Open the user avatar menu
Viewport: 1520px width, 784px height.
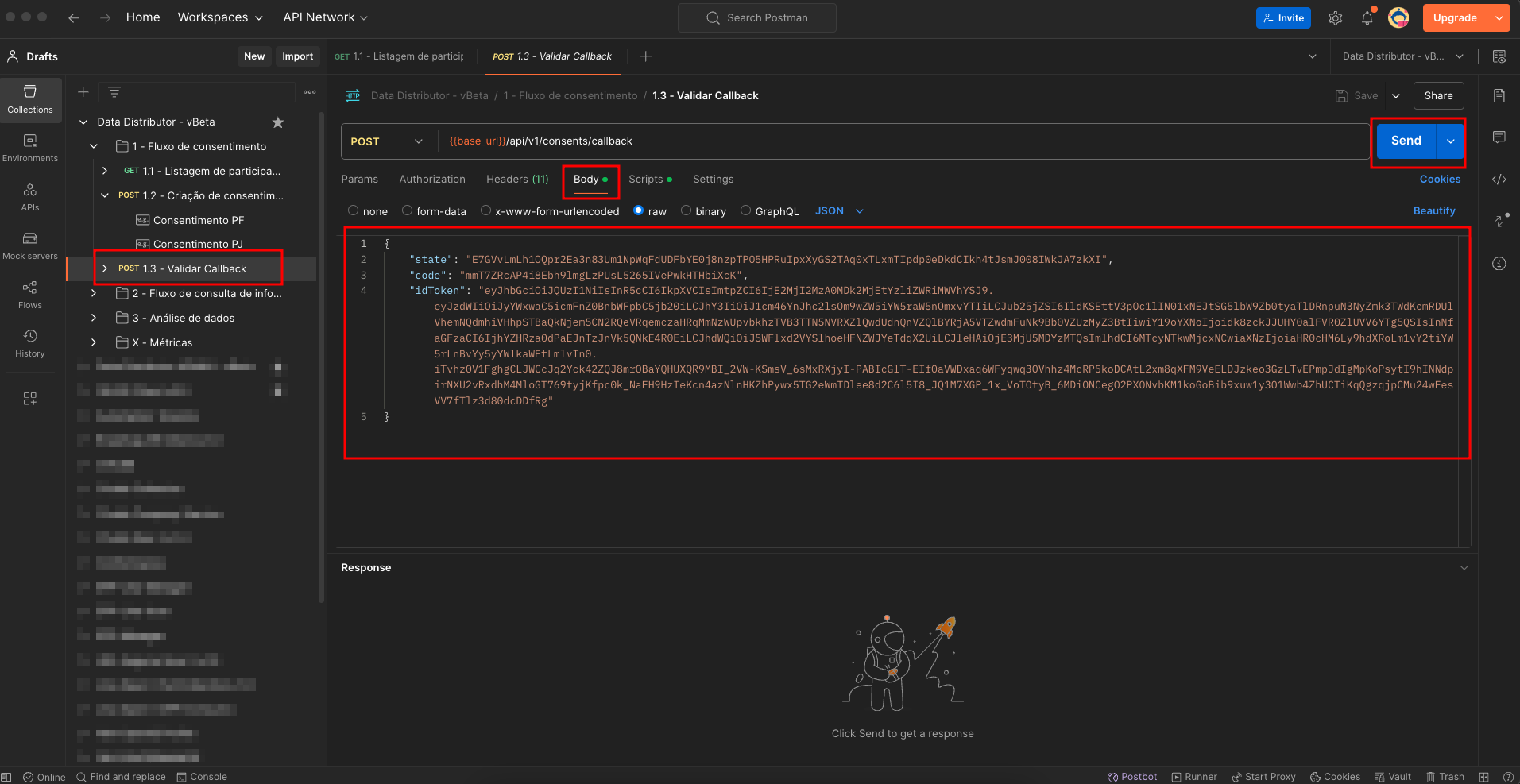[1398, 17]
